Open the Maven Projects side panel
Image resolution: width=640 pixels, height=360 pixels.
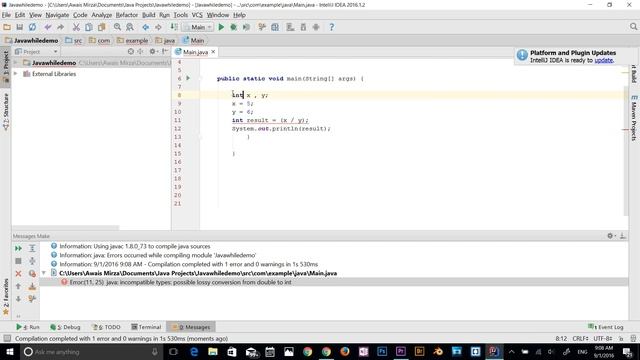click(x=633, y=118)
